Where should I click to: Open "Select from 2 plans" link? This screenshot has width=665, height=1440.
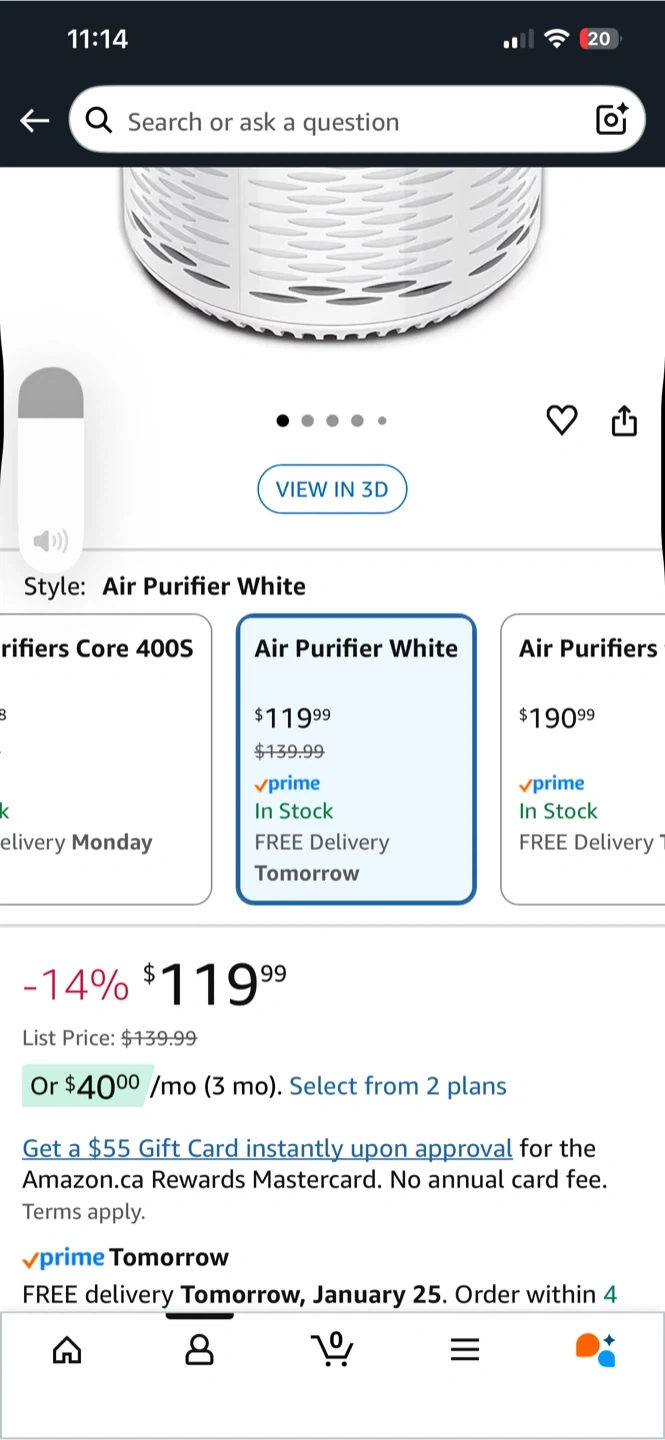[398, 1086]
